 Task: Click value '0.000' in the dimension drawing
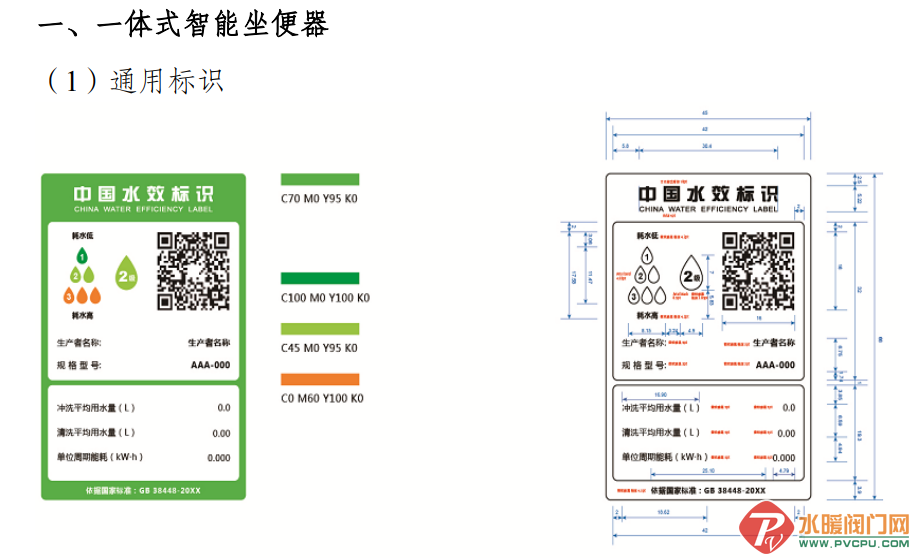(784, 458)
